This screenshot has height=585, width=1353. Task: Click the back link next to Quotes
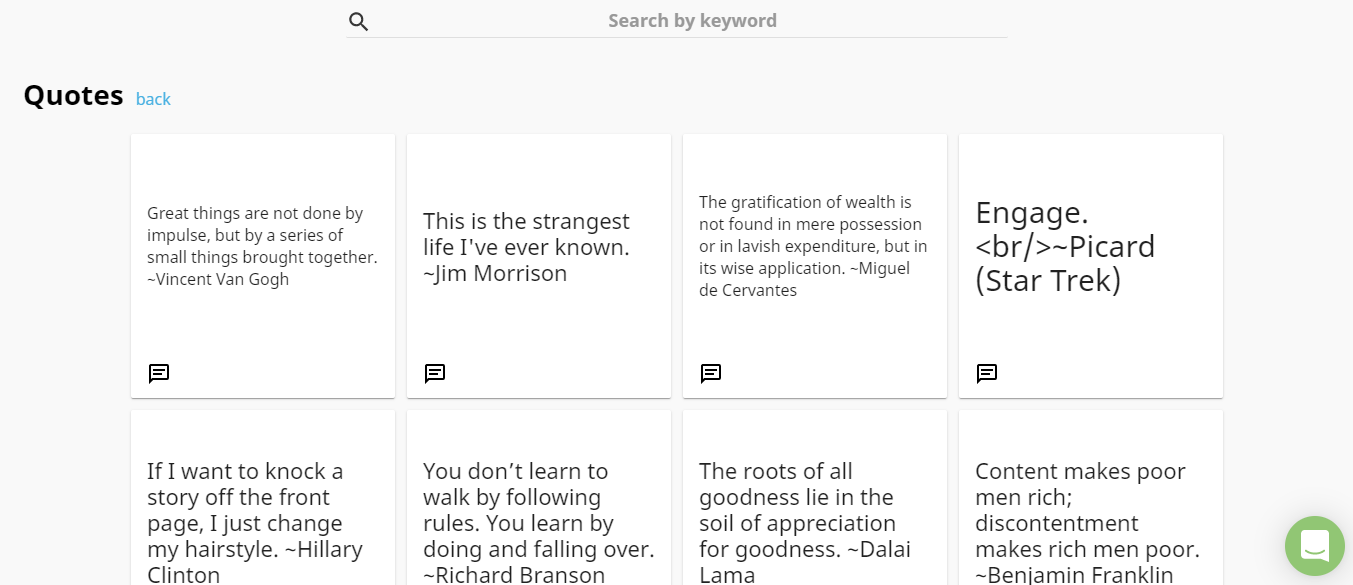tap(153, 99)
